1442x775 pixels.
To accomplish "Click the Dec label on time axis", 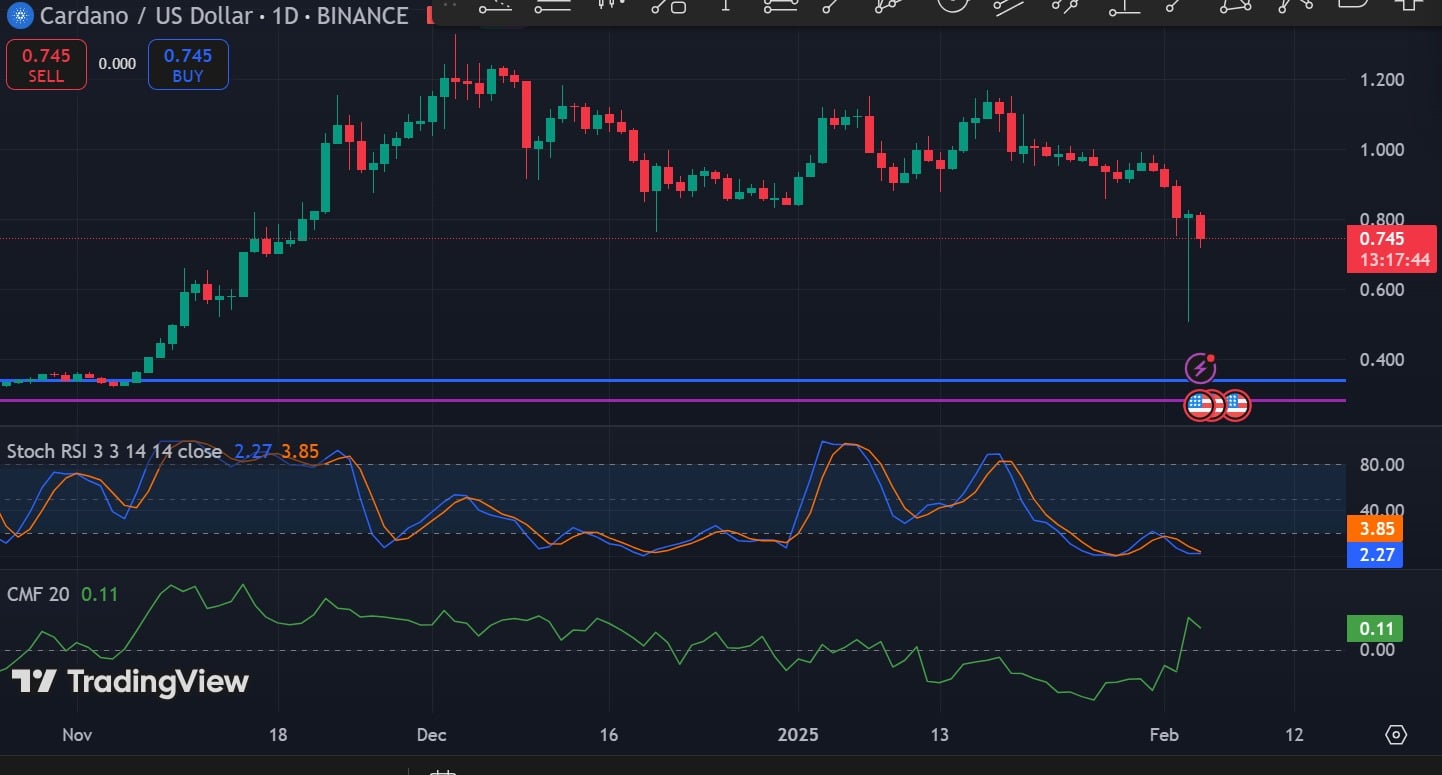I will click(432, 735).
